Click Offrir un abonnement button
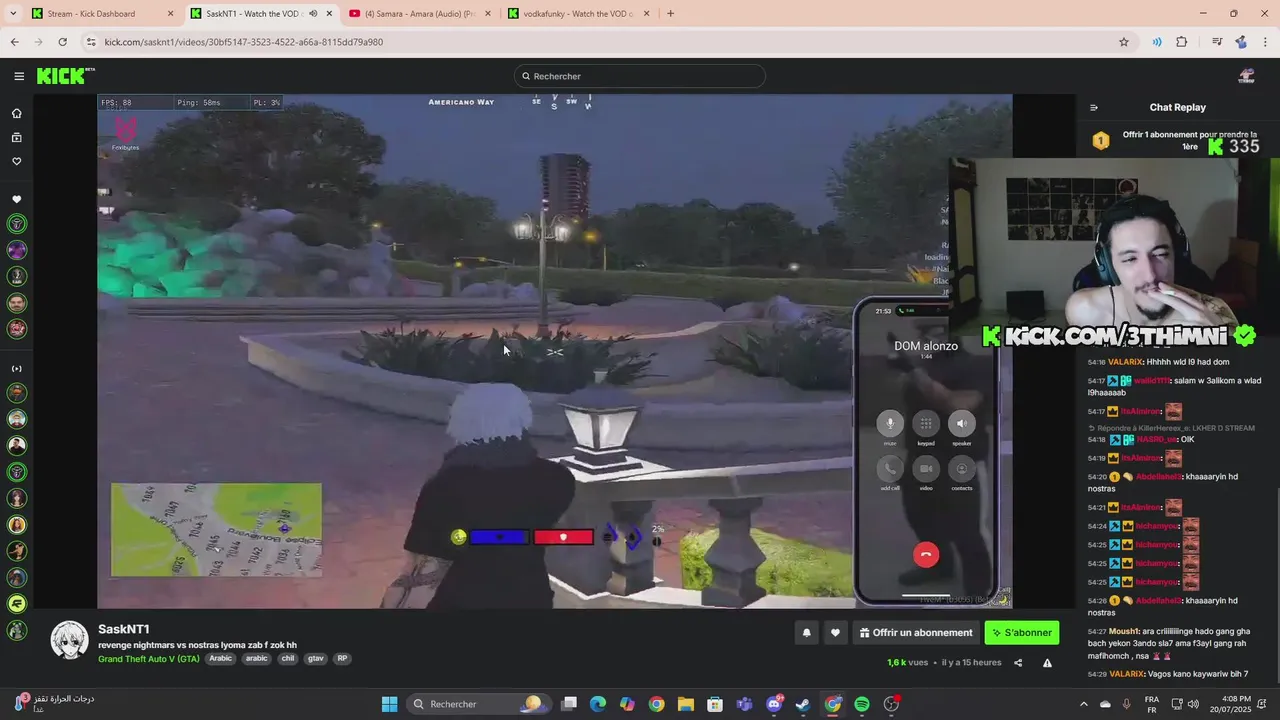The height and width of the screenshot is (720, 1280). (x=916, y=633)
